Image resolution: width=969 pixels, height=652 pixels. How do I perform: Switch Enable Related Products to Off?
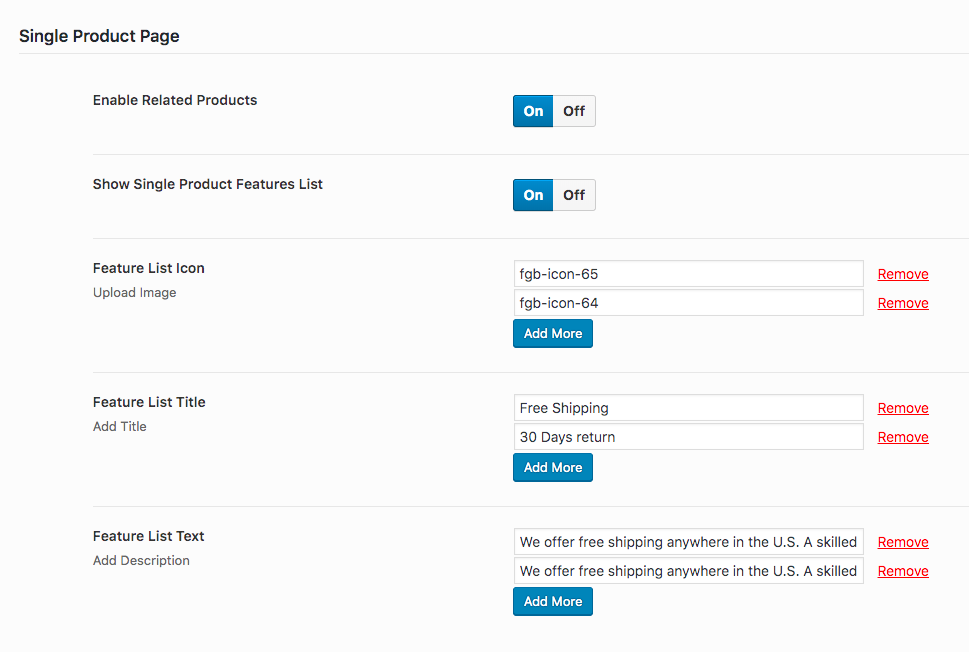click(574, 111)
